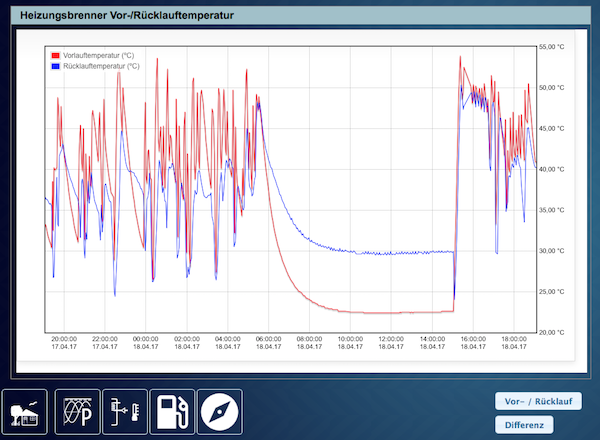Click the Rücklauftemperatur (°C) legend label
The width and height of the screenshot is (600, 440).
(x=101, y=66)
